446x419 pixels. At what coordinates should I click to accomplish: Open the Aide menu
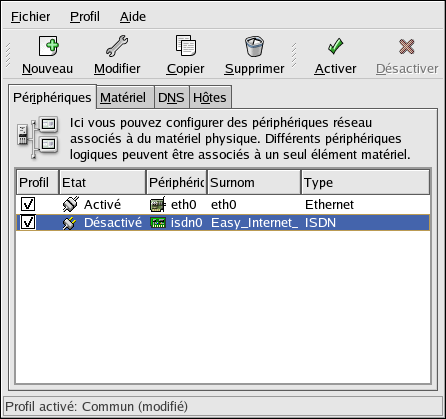[133, 16]
